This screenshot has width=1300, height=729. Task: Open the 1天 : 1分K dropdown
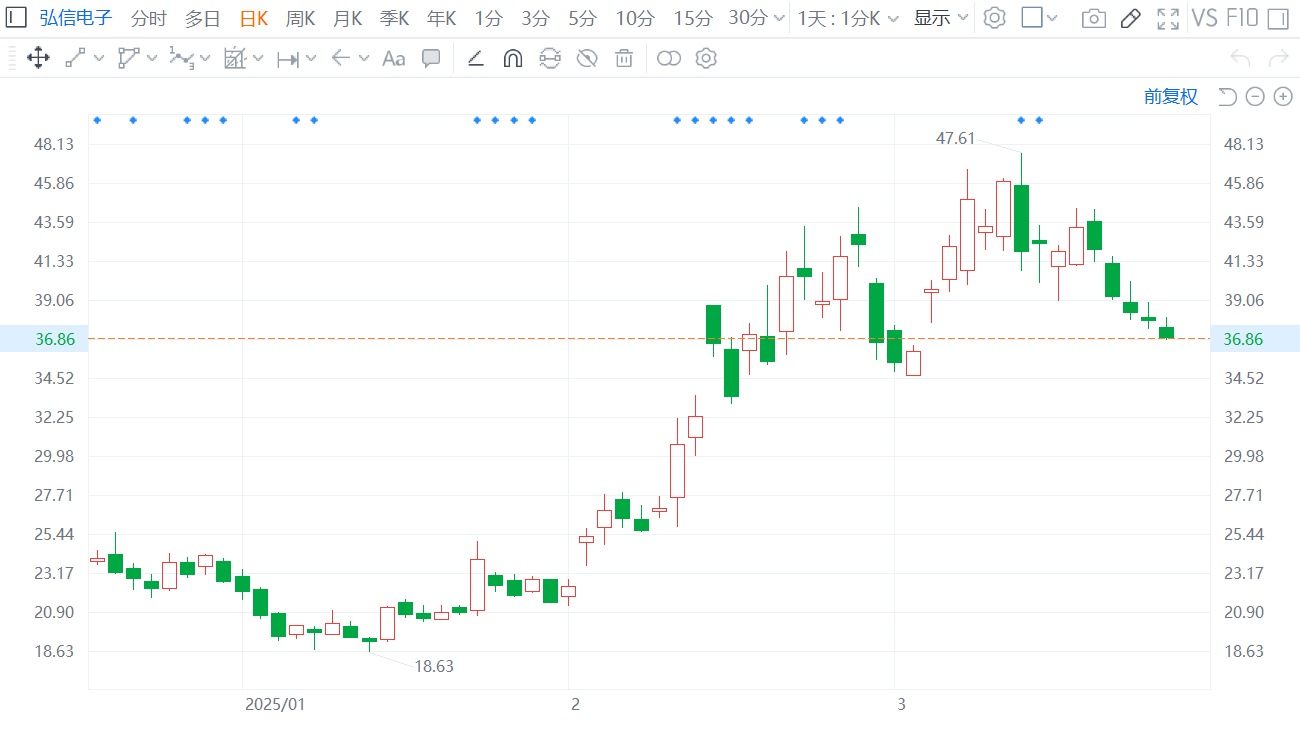pos(848,18)
